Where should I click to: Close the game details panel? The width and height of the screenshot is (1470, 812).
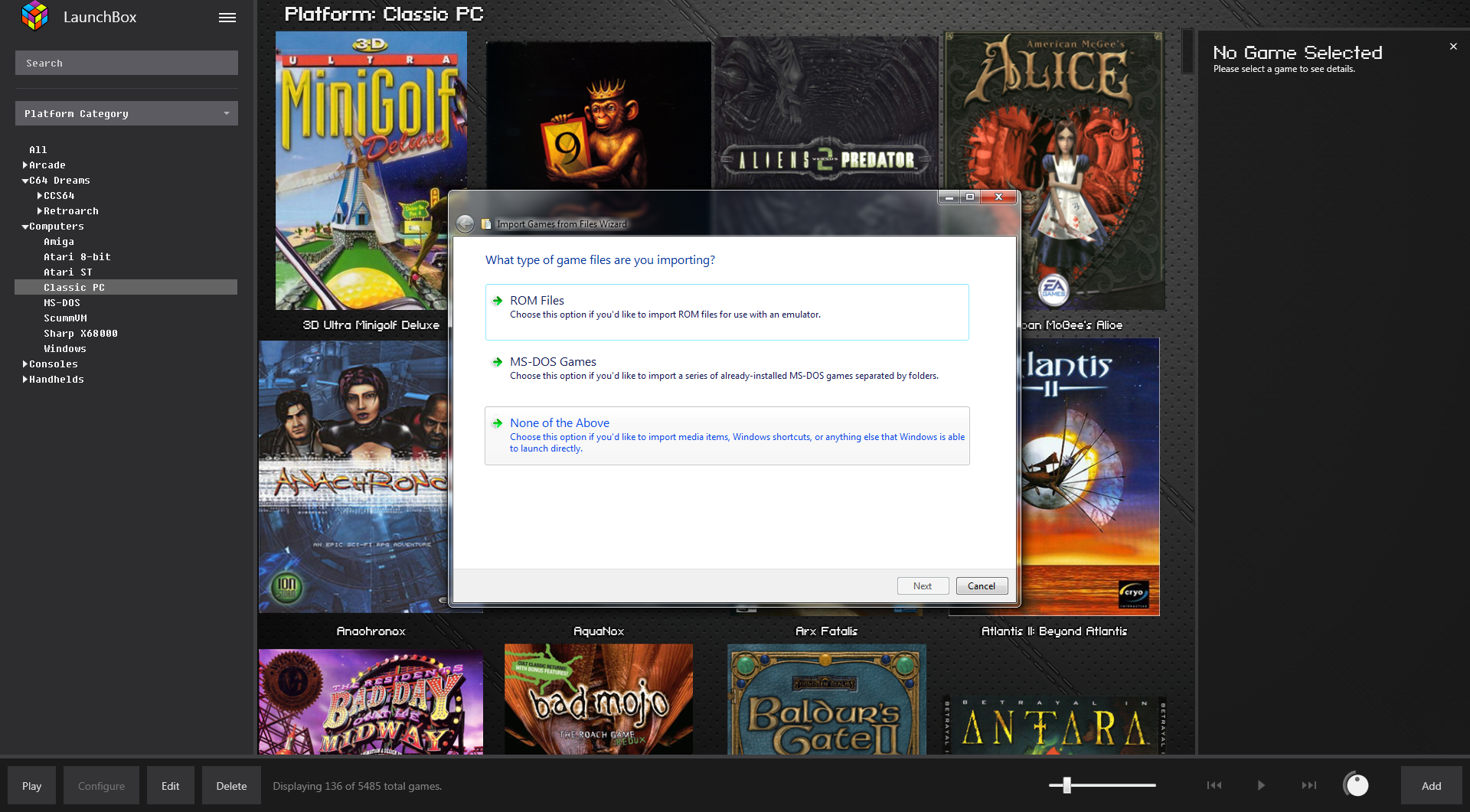1452,47
